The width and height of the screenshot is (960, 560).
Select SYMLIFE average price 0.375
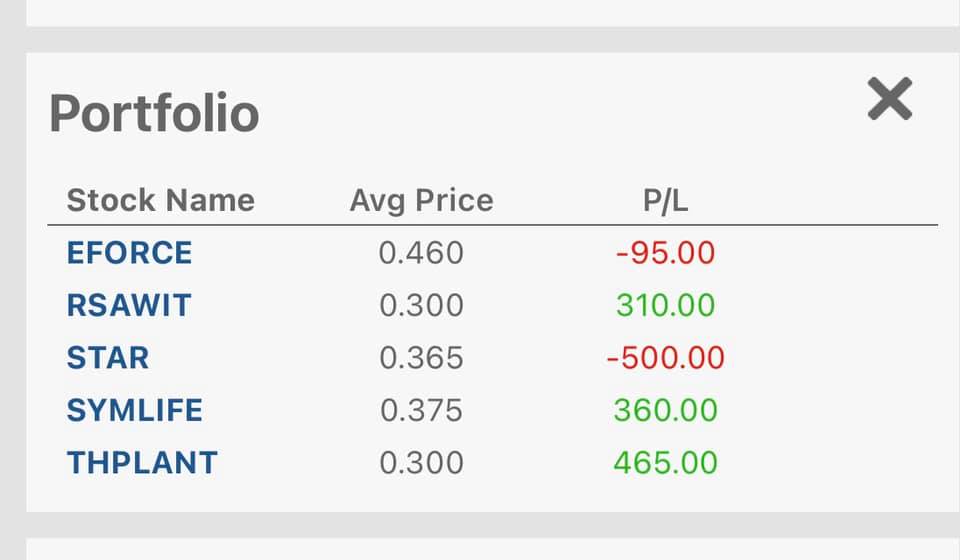(x=421, y=410)
